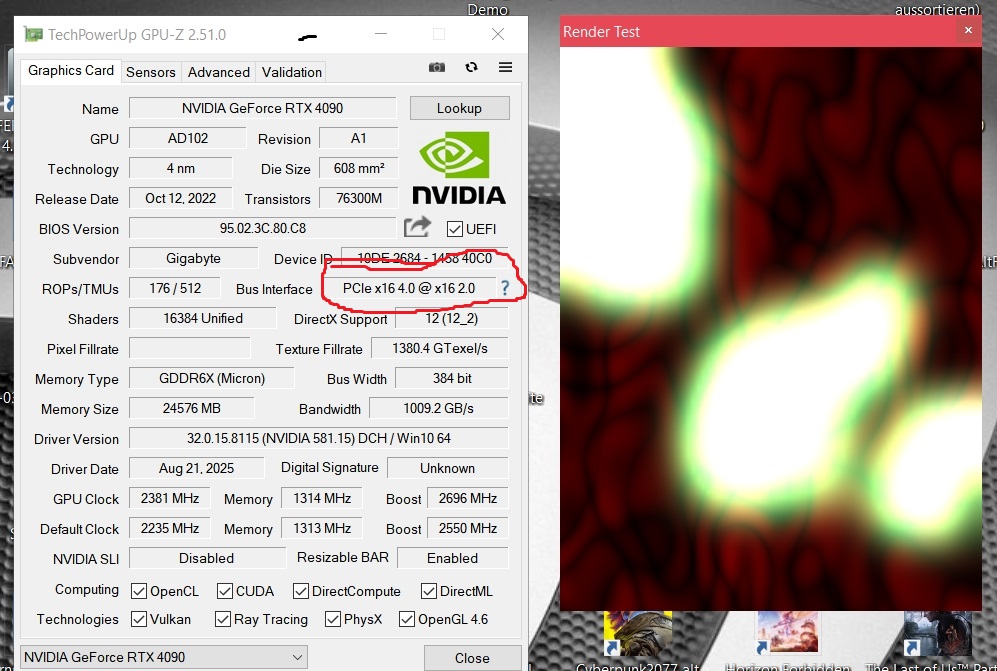Toggle the DirectML checkbox
The image size is (997, 671).
click(x=429, y=591)
